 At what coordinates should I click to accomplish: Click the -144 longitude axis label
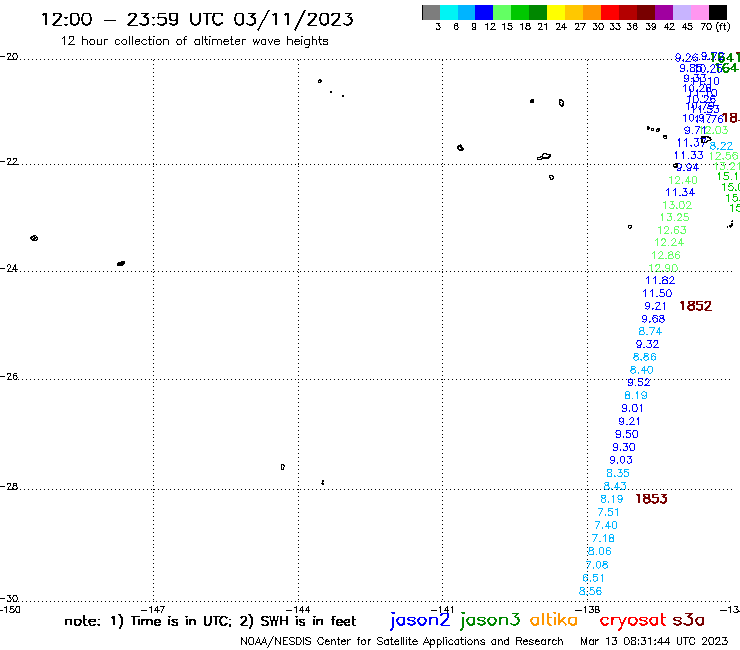coord(298,610)
